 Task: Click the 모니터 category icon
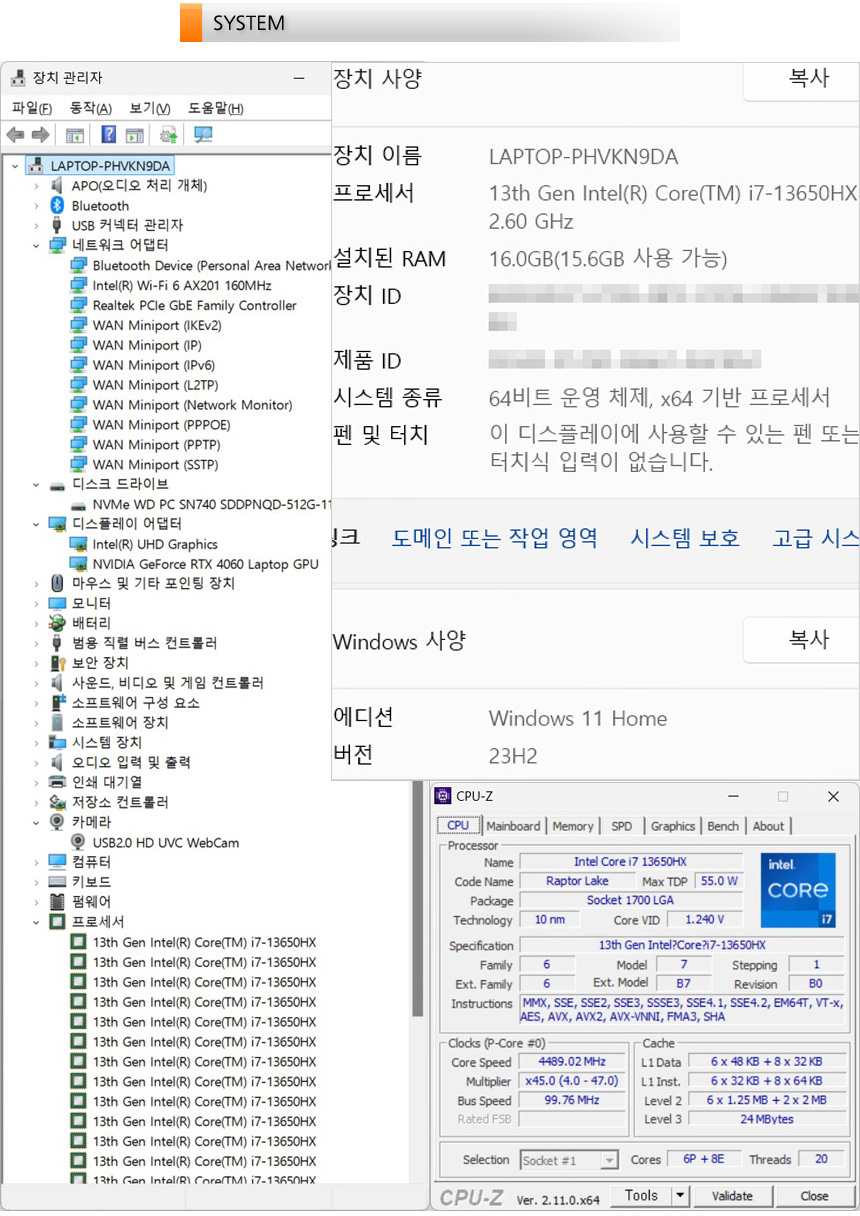tap(58, 603)
